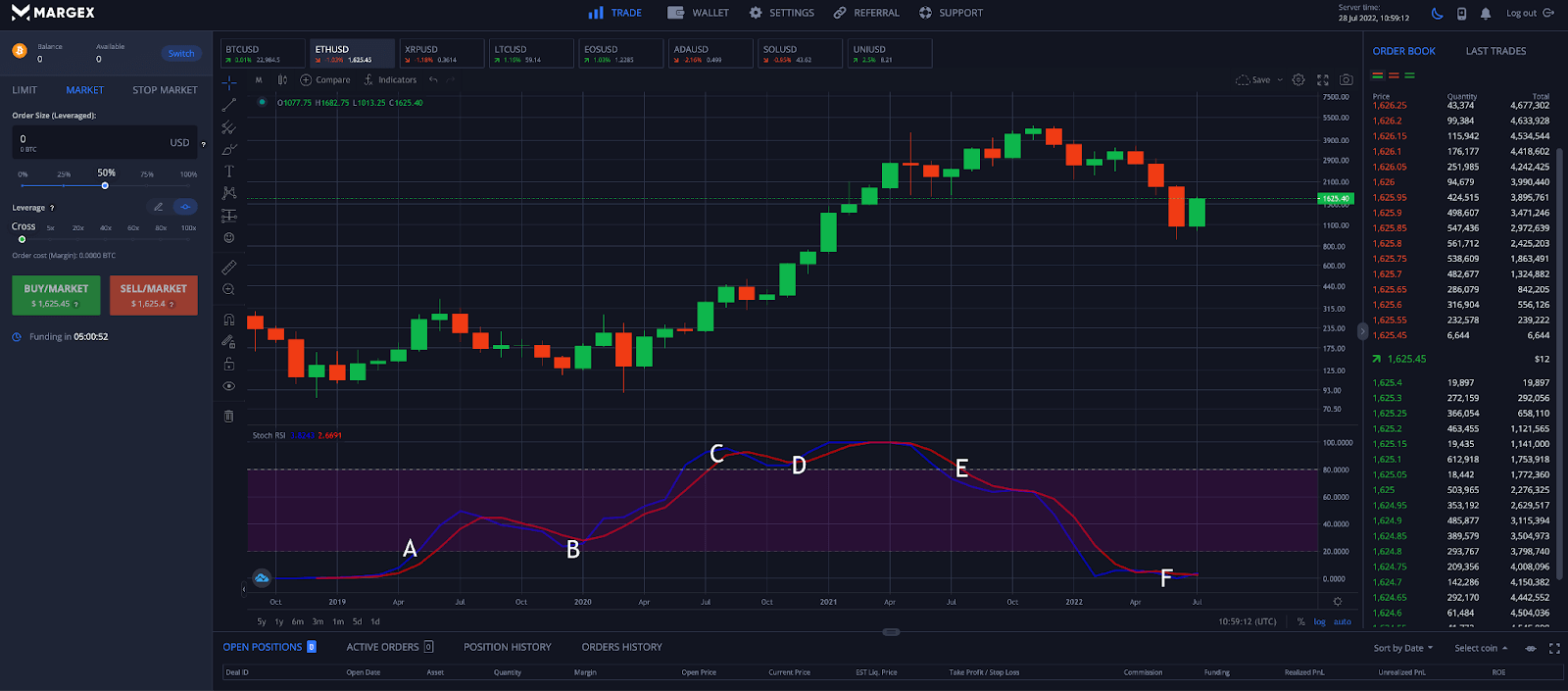Open the Select coin dropdown
This screenshot has width=1568, height=691.
tap(1481, 648)
